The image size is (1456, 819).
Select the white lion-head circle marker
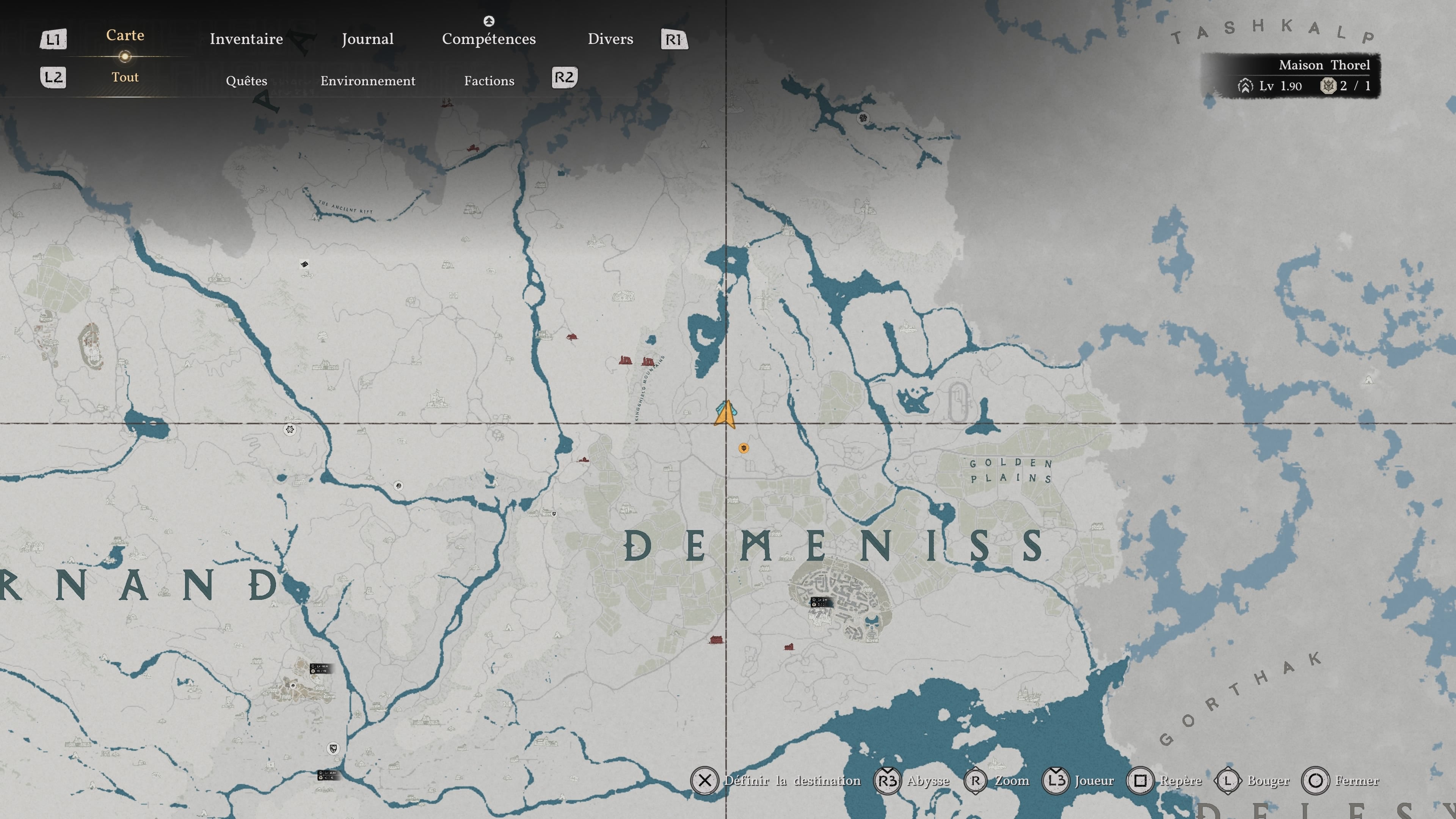tap(399, 485)
